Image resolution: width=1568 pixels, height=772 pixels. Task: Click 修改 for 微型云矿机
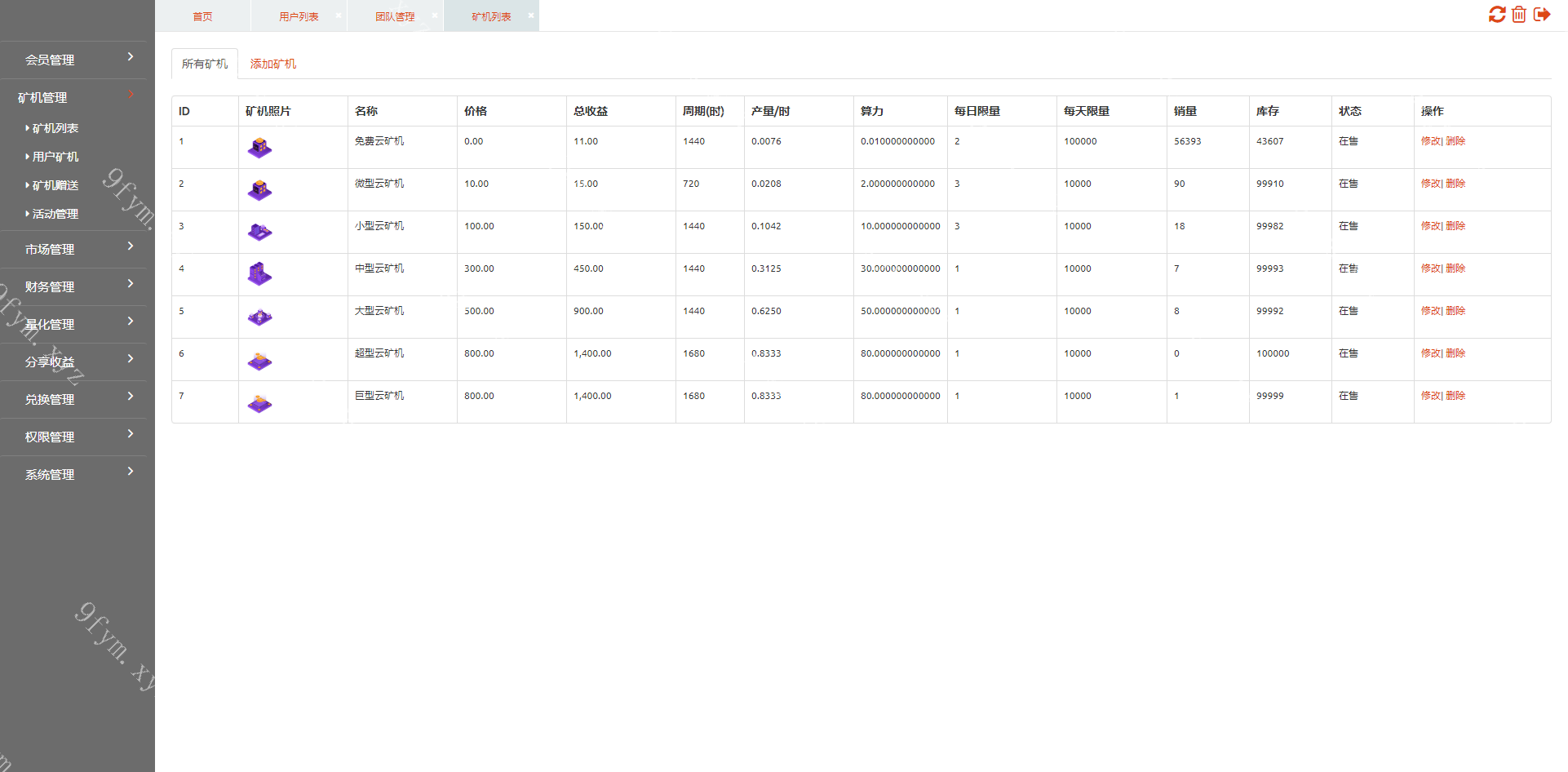pos(1431,184)
